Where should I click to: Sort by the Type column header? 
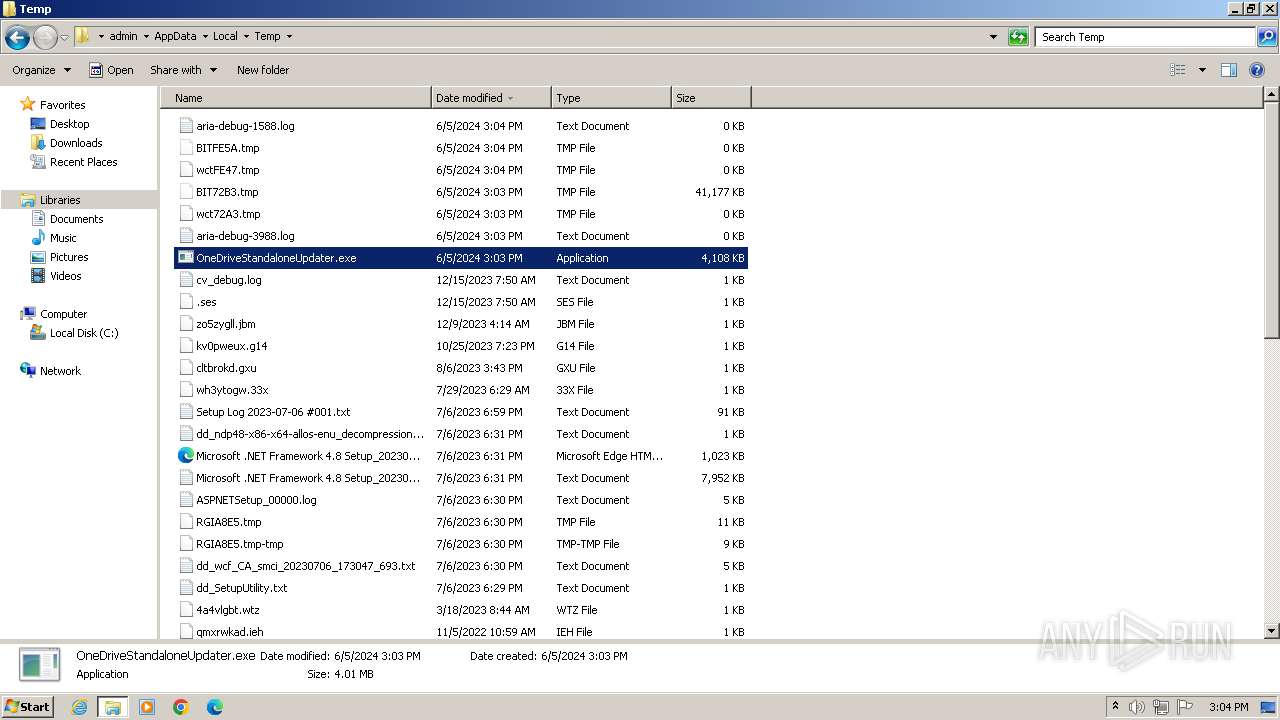(x=611, y=98)
